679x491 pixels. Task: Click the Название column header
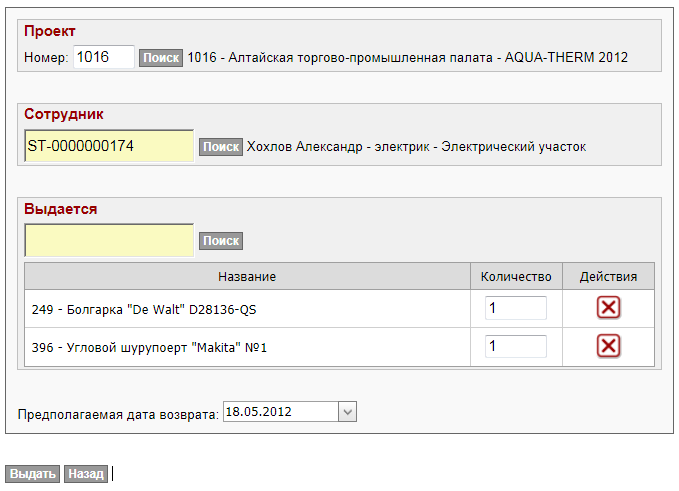click(247, 277)
